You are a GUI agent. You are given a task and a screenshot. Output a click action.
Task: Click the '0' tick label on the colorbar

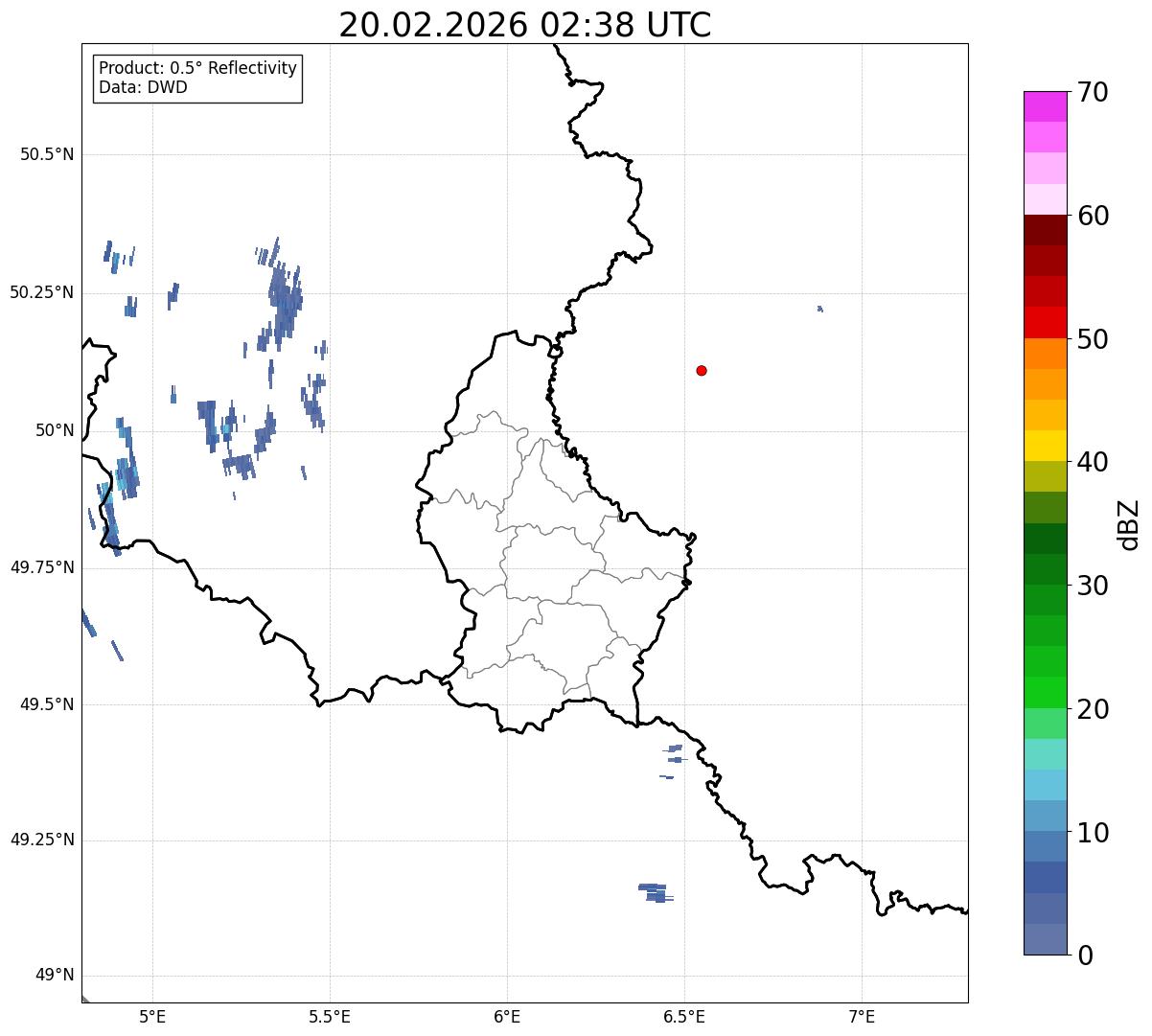pyautogui.click(x=1086, y=955)
